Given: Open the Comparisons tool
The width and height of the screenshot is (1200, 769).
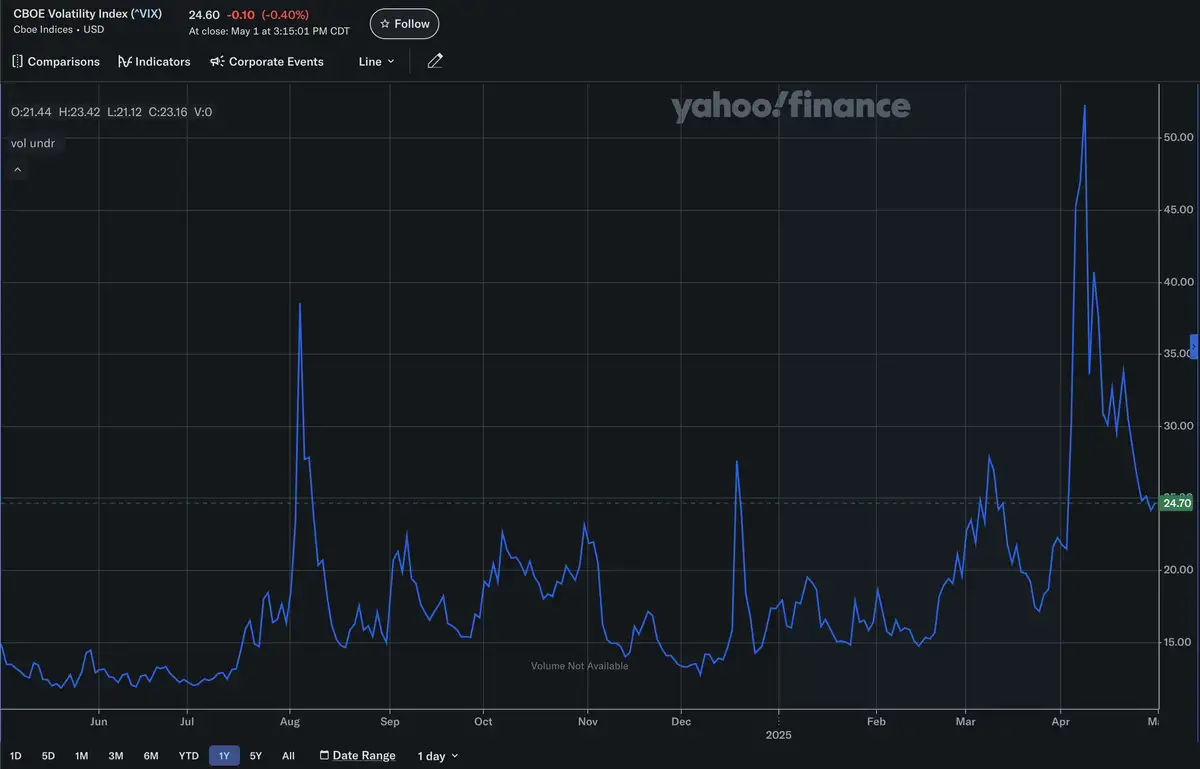Looking at the screenshot, I should click(x=56, y=62).
